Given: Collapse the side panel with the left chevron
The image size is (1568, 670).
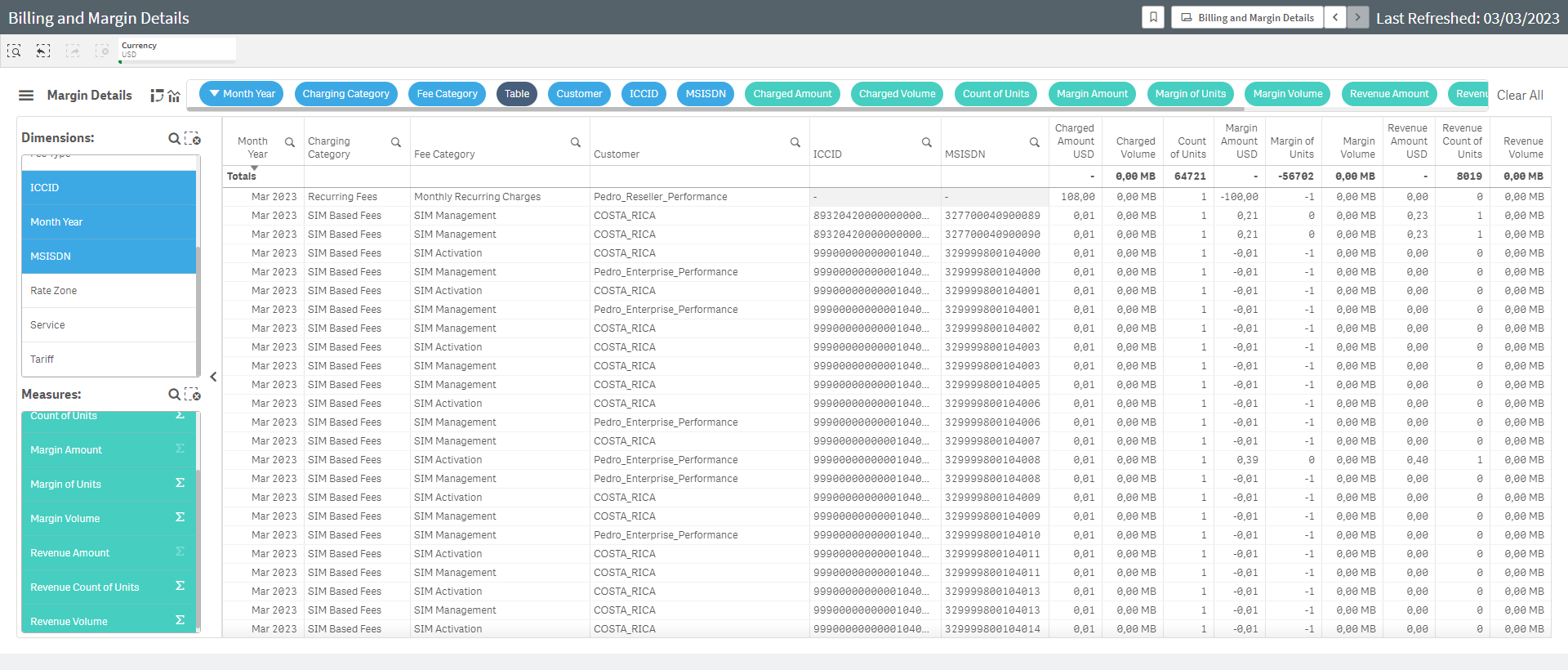Looking at the screenshot, I should point(213,377).
